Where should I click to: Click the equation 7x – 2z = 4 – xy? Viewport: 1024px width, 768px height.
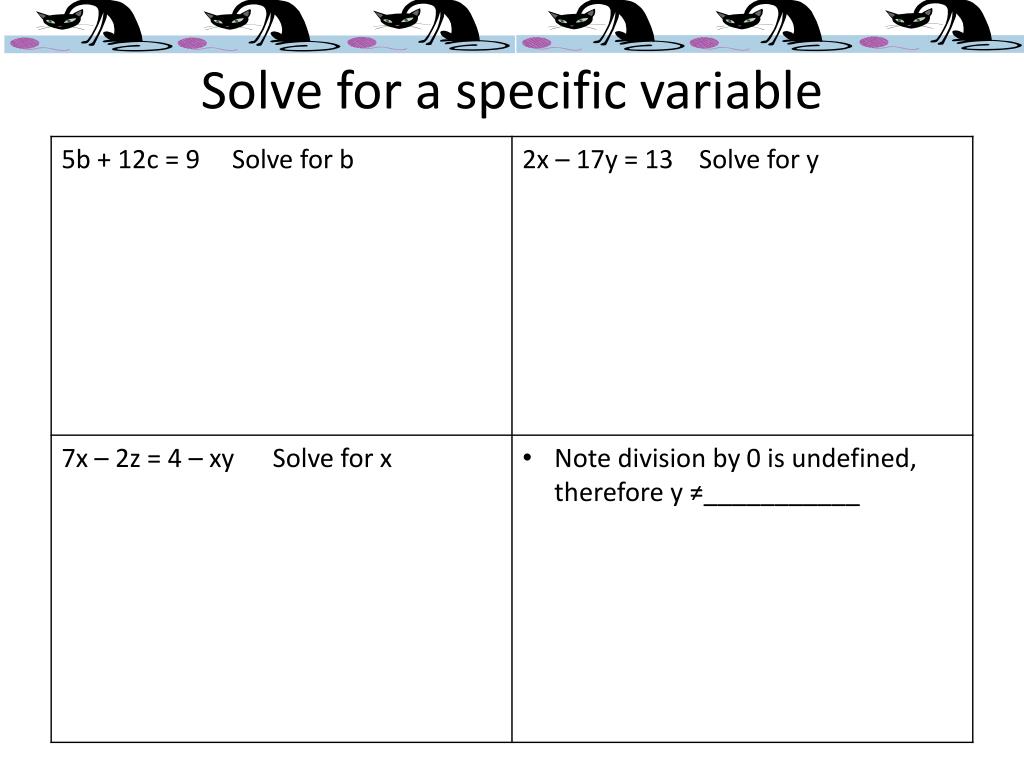coord(148,459)
